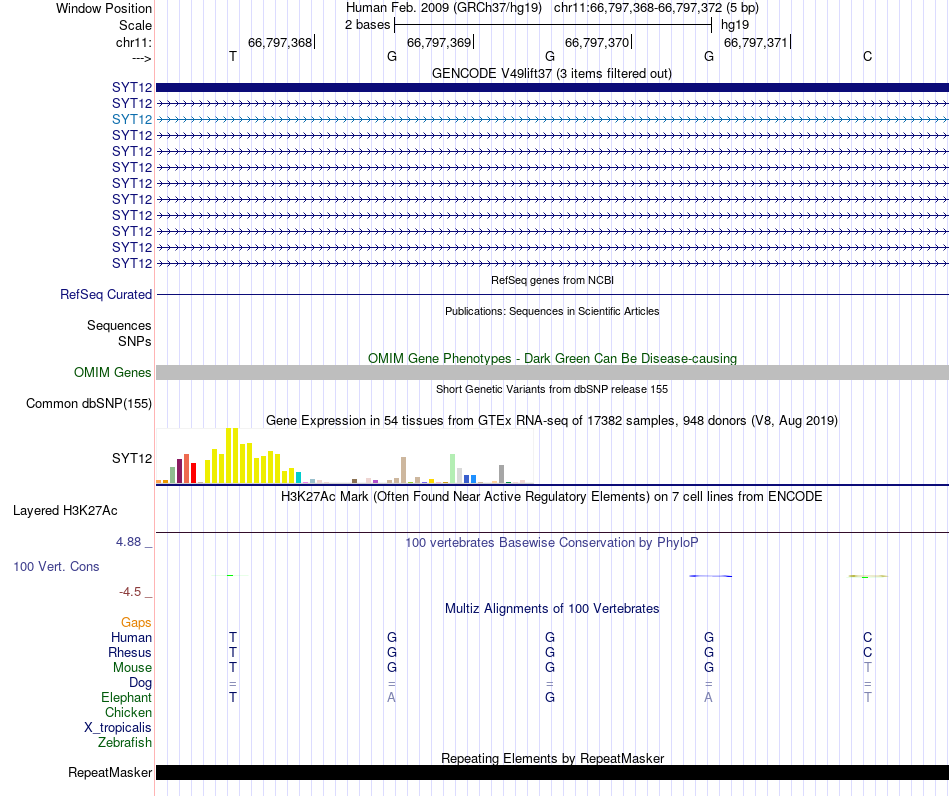Click the '100 Vert. Cons' track label
The image size is (950, 796).
[56, 566]
